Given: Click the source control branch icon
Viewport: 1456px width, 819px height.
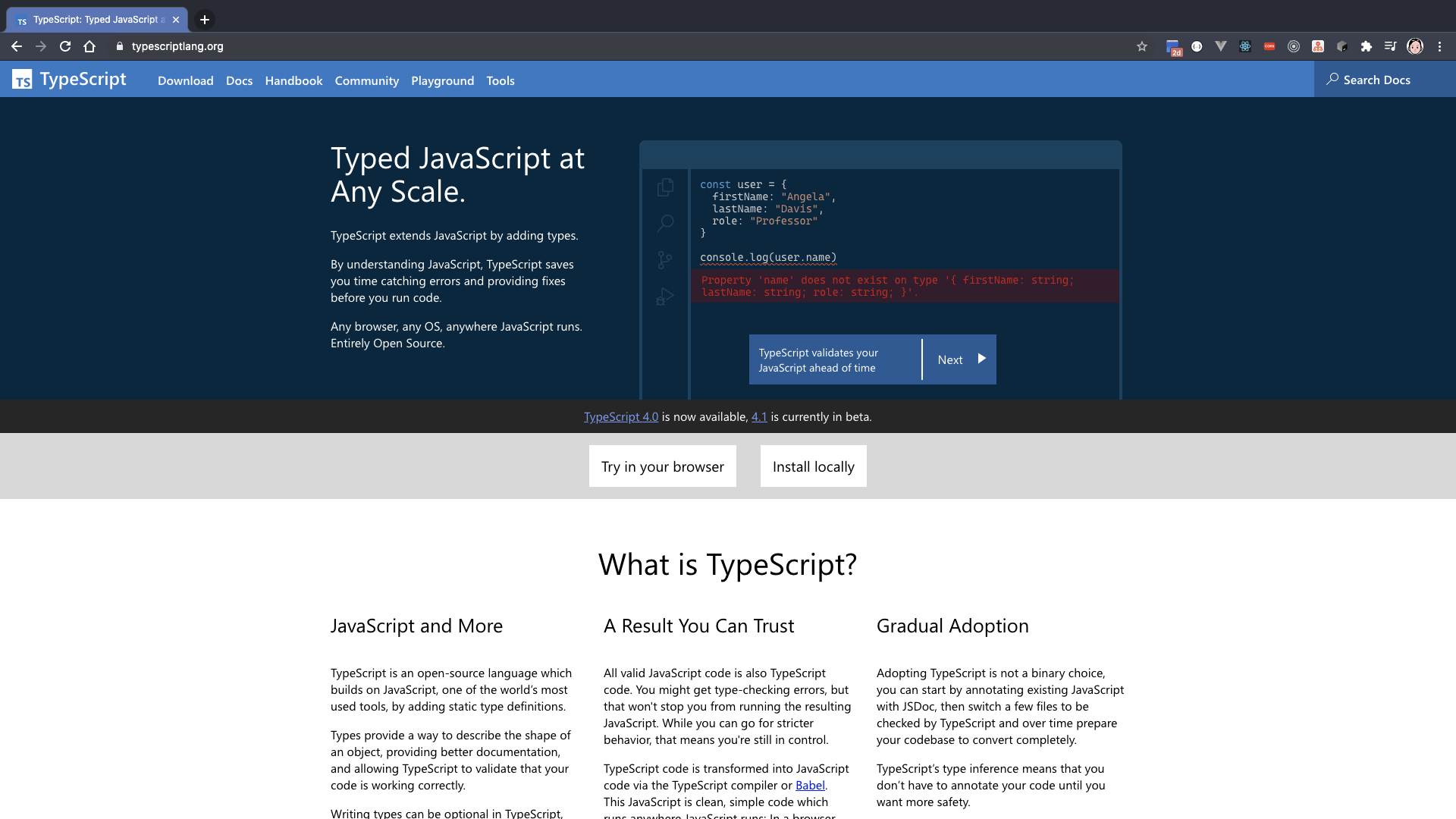Looking at the screenshot, I should pyautogui.click(x=665, y=260).
